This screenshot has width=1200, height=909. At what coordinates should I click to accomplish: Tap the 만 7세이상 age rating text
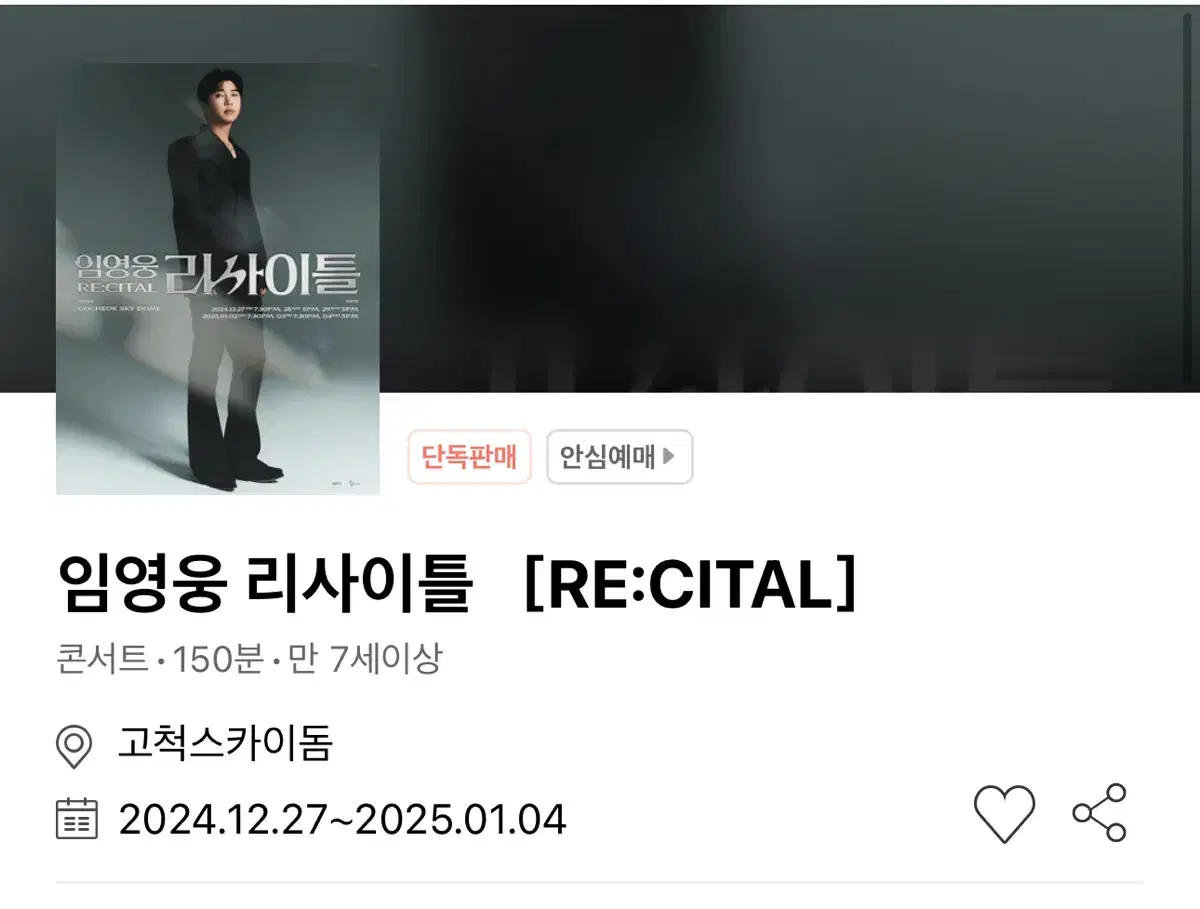click(x=364, y=659)
